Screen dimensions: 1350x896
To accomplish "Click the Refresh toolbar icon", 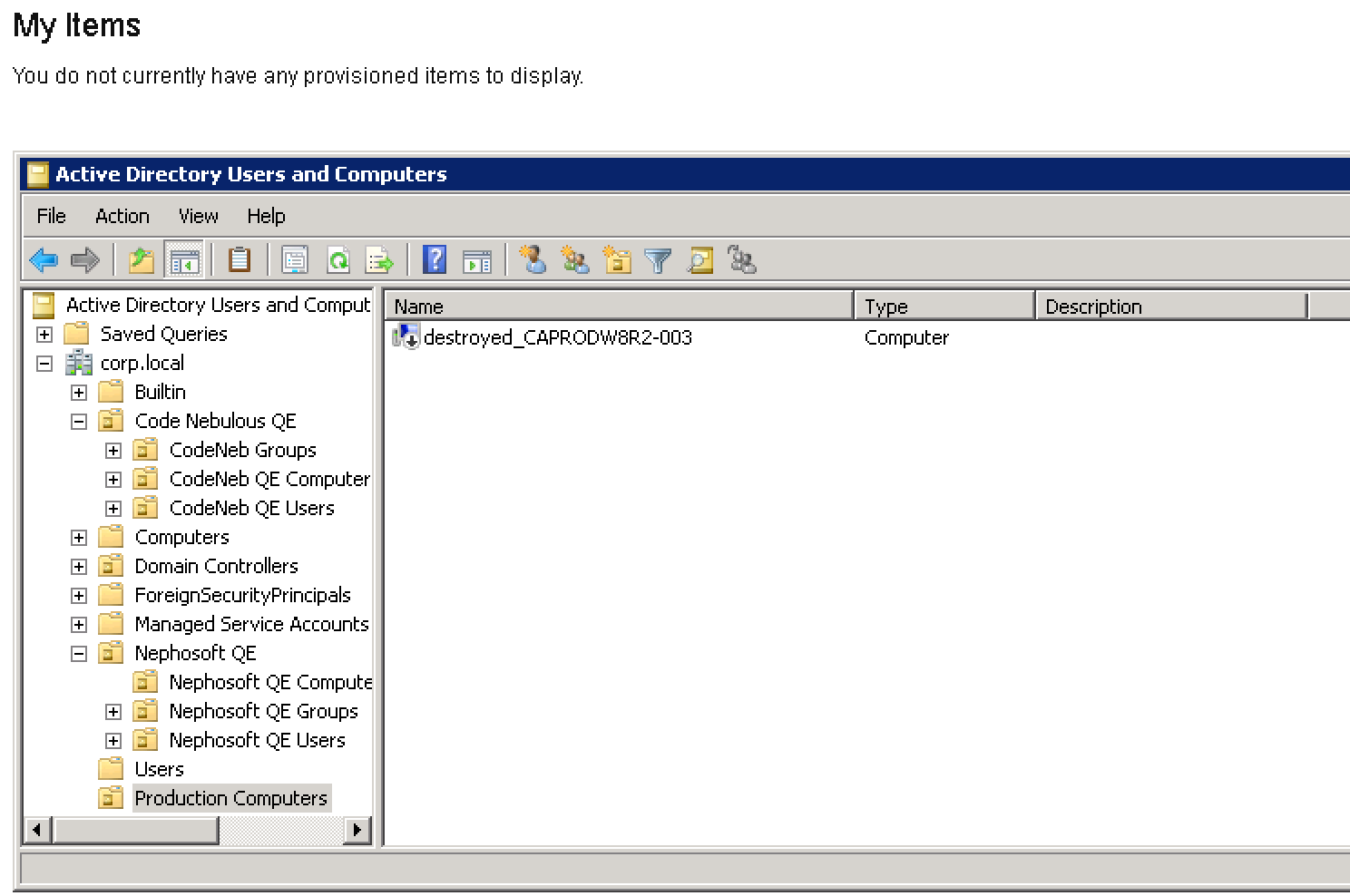I will 338,261.
